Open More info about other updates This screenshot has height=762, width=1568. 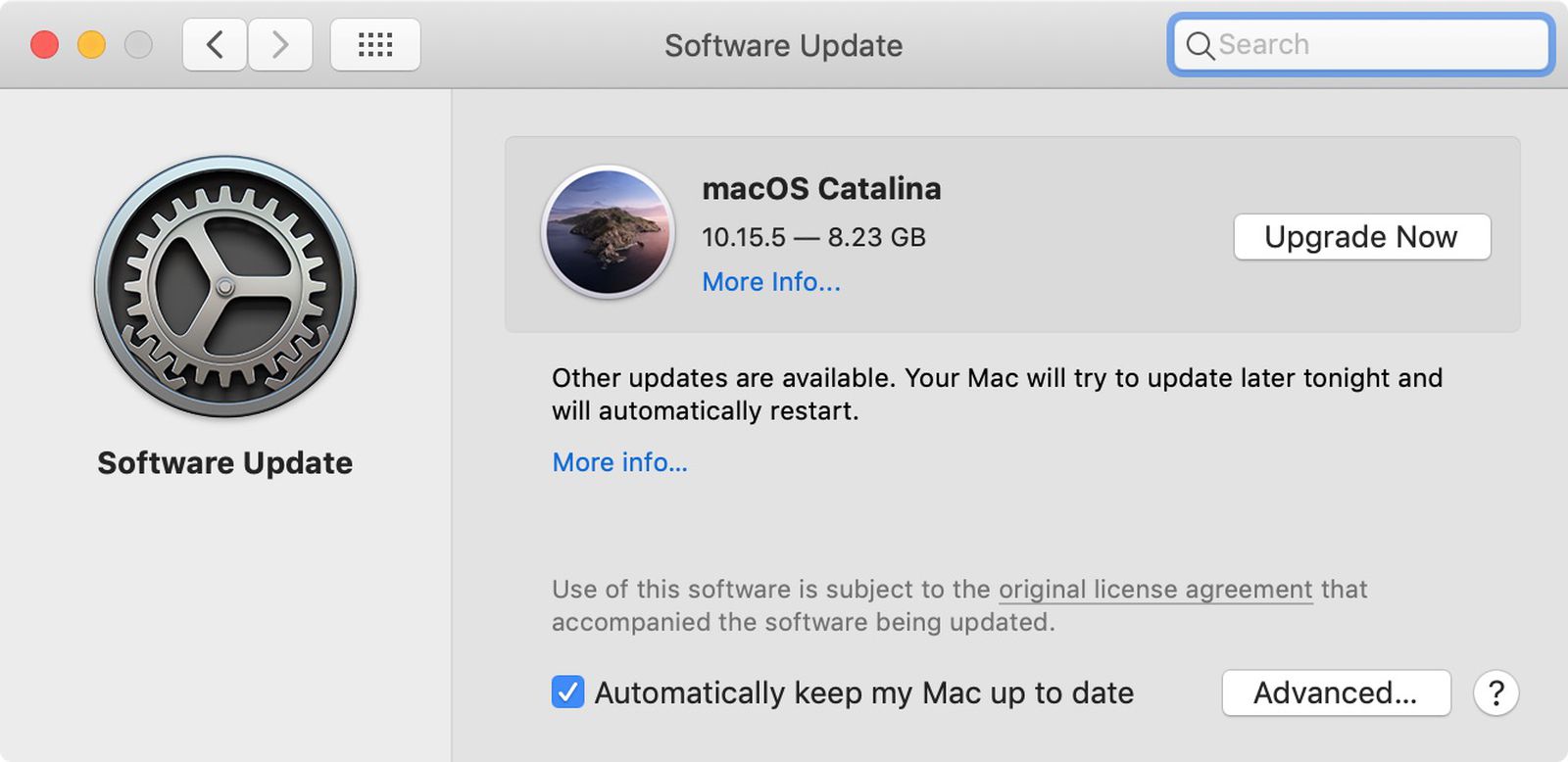[x=619, y=461]
